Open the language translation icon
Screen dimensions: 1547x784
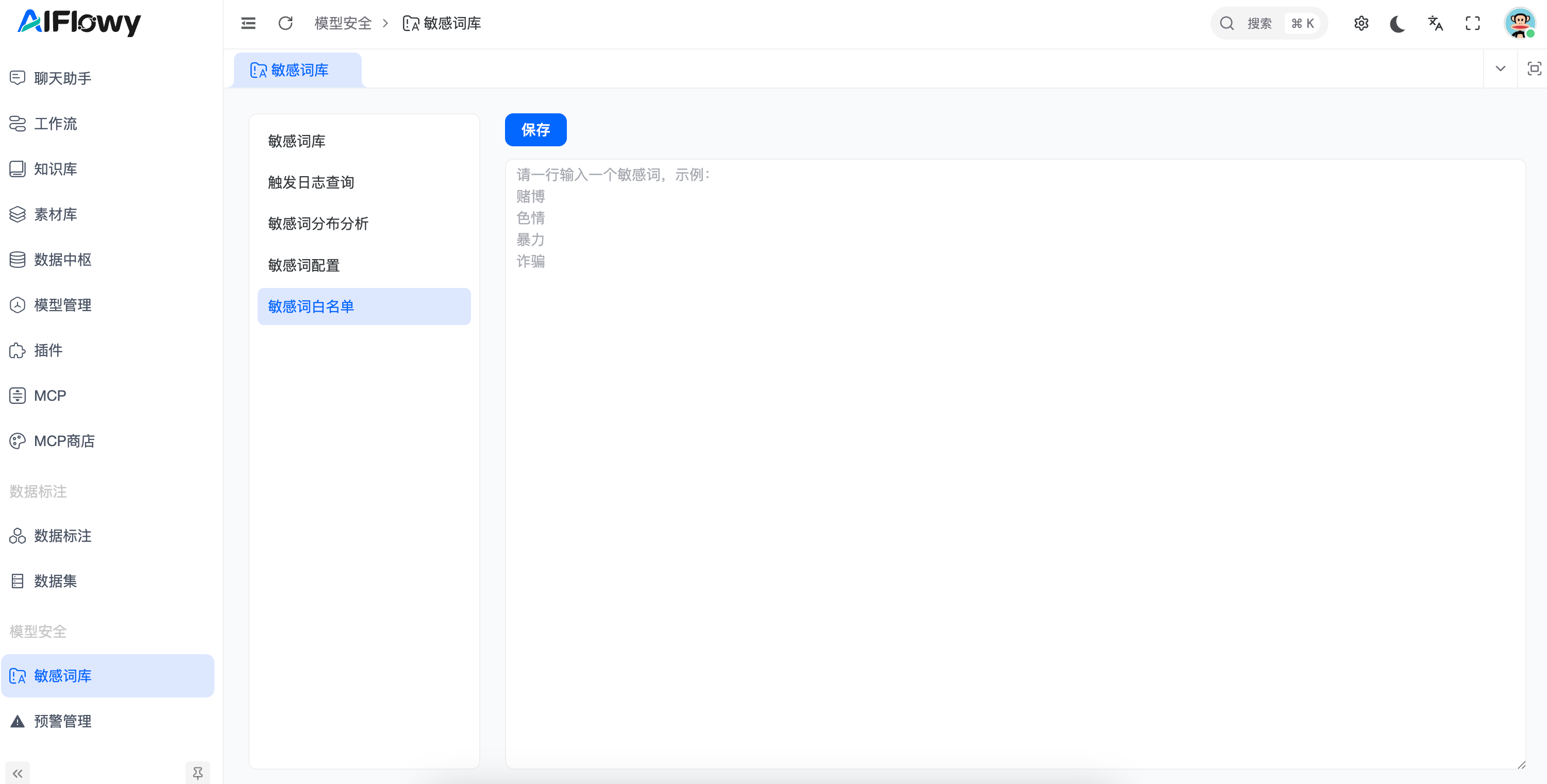click(x=1435, y=23)
